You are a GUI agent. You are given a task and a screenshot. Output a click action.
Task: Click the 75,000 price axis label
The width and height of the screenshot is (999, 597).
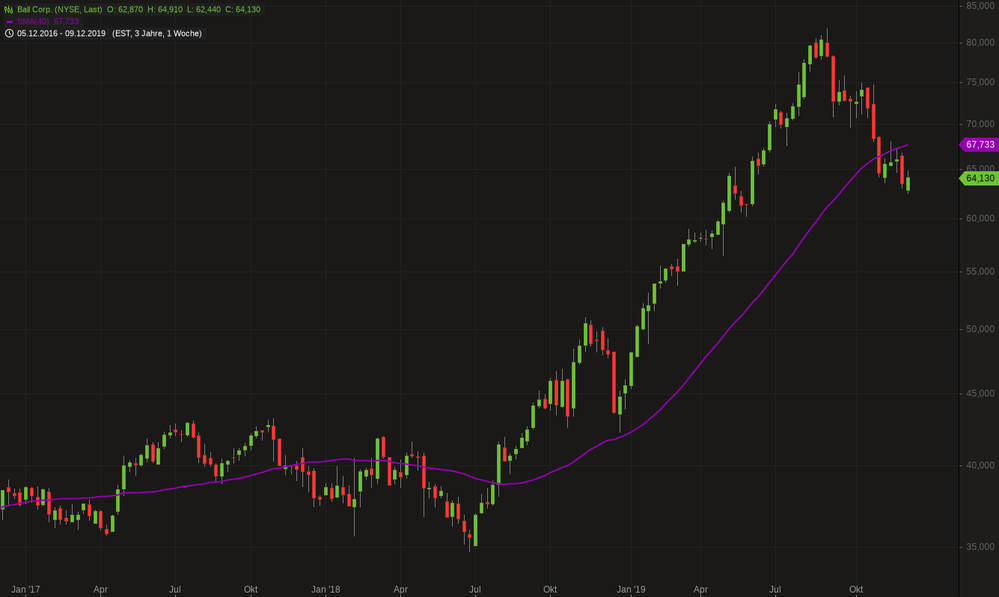click(x=980, y=82)
